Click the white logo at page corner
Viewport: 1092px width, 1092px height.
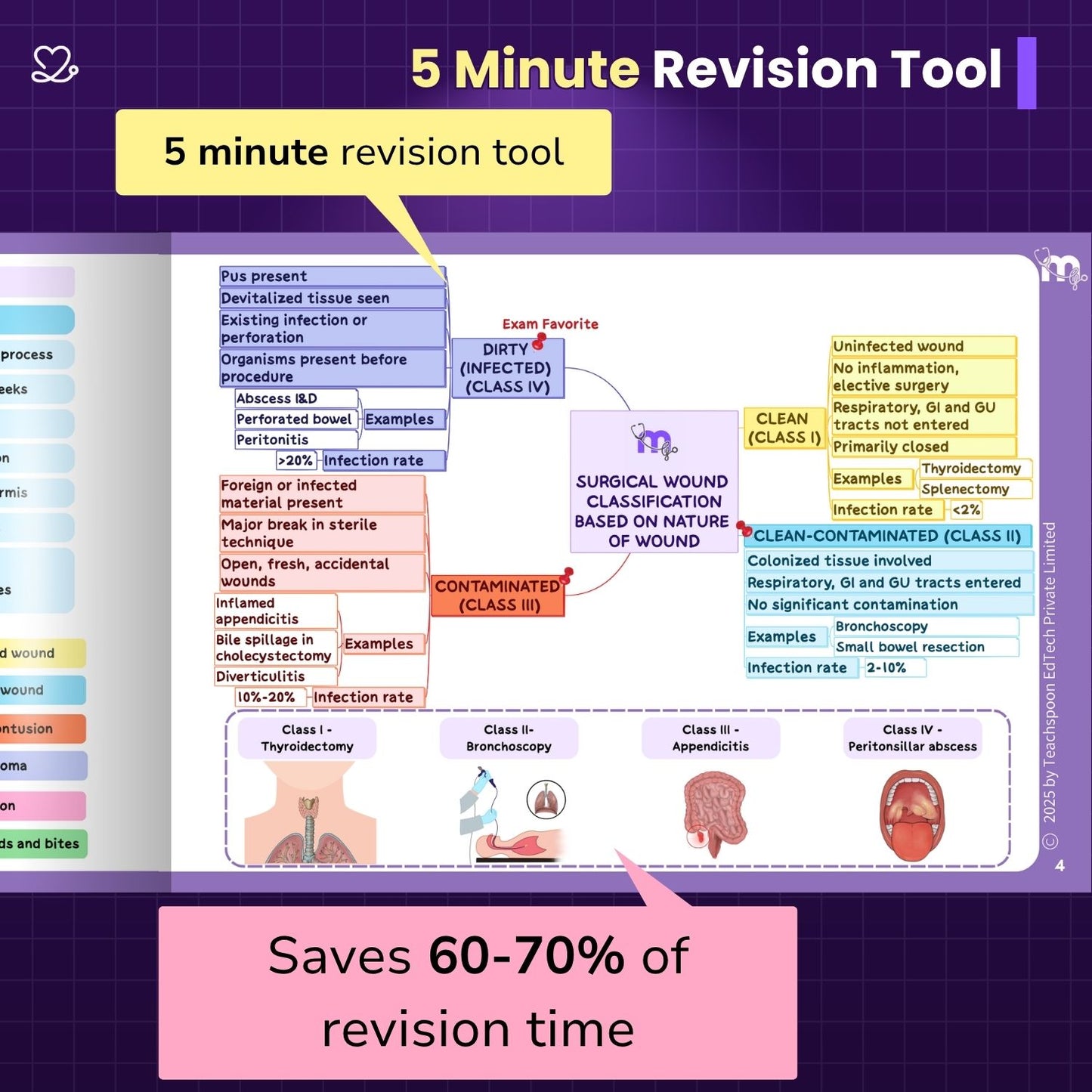[x=1060, y=269]
